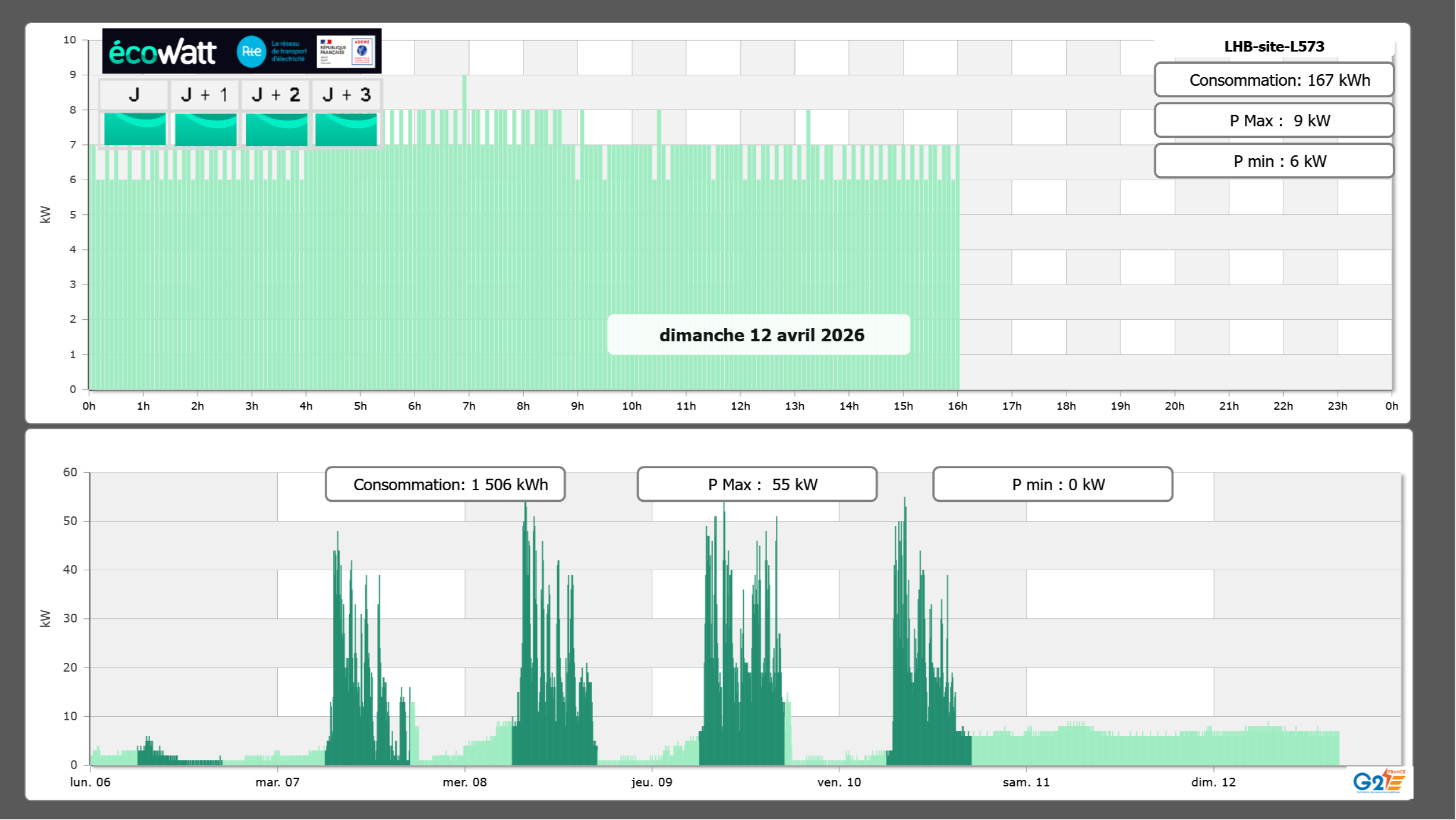This screenshot has height=820, width=1456.
Task: Click the green J day indicator
Action: [135, 129]
